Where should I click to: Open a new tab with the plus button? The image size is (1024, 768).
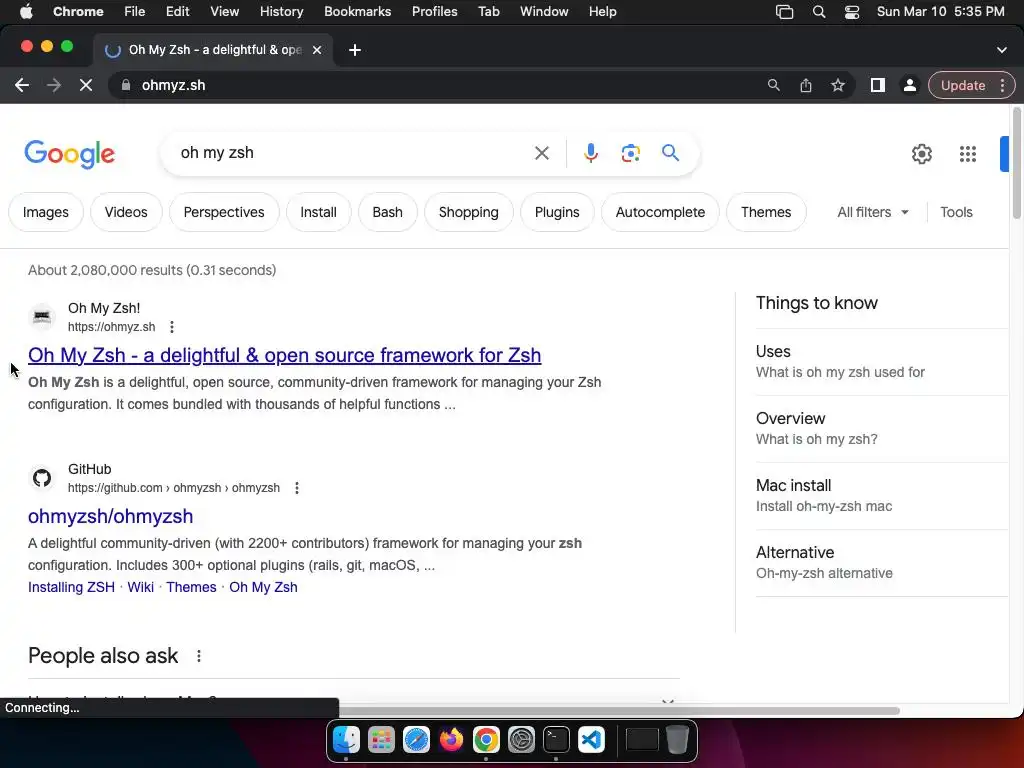(355, 50)
